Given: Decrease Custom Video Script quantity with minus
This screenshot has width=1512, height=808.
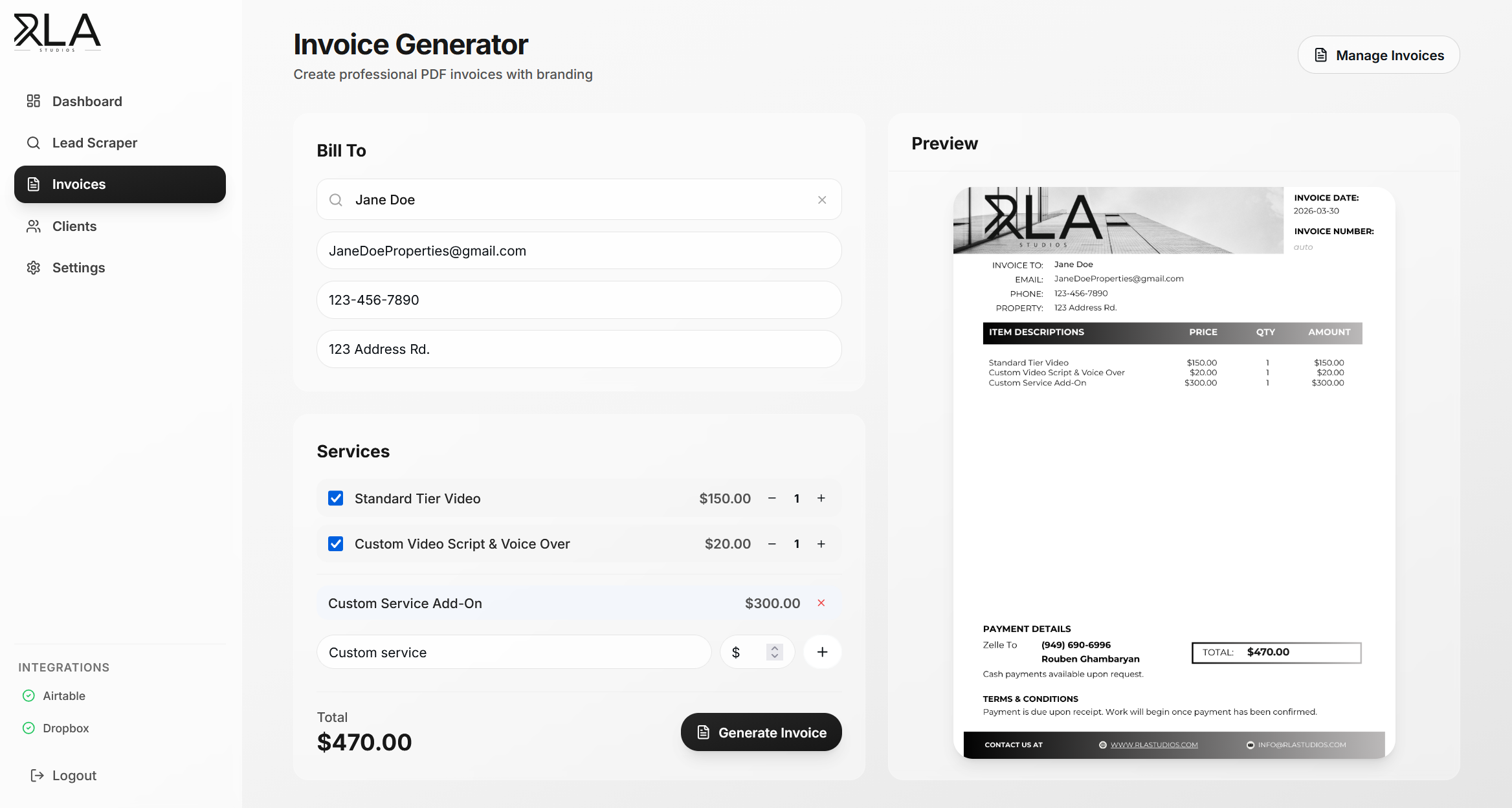Looking at the screenshot, I should (x=772, y=543).
